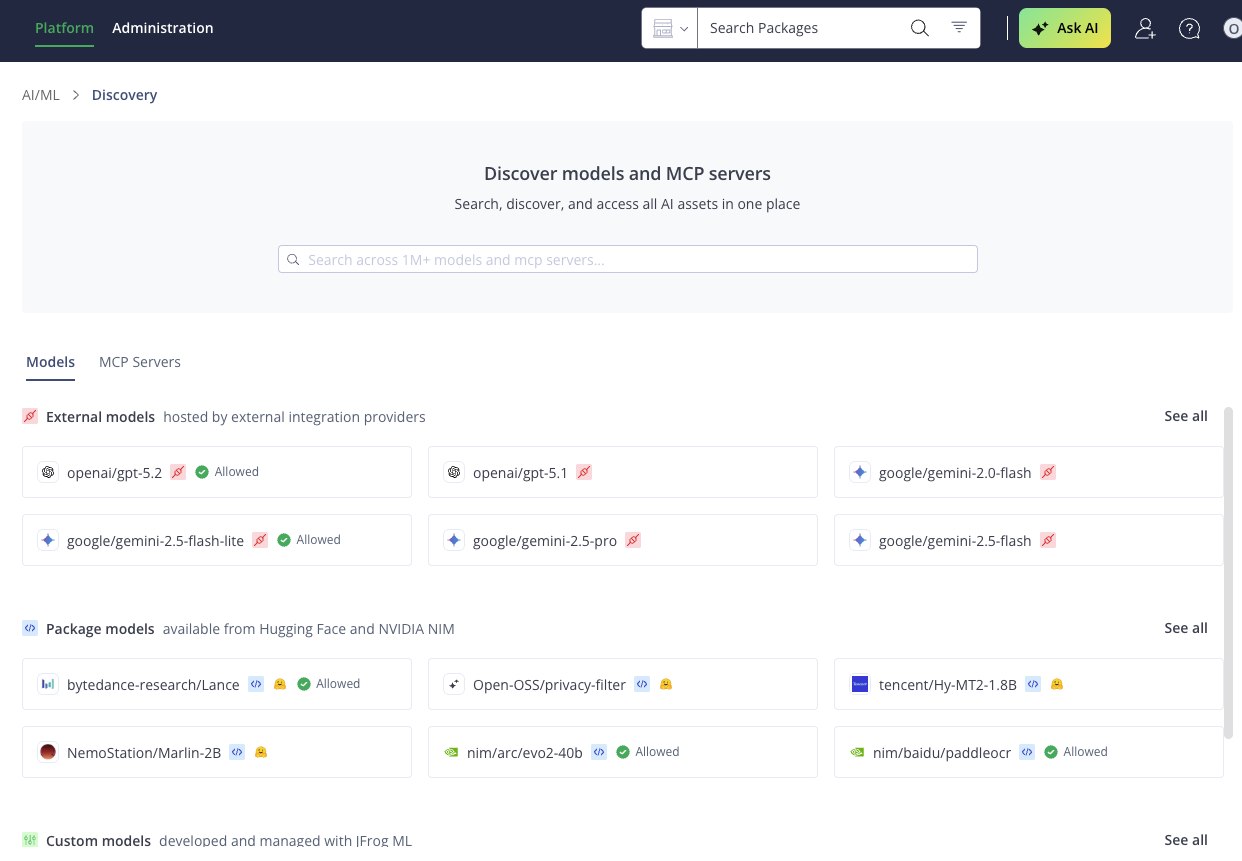Click the search magnifier icon in top bar
Image resolution: width=1242 pixels, height=861 pixels.
[919, 28]
